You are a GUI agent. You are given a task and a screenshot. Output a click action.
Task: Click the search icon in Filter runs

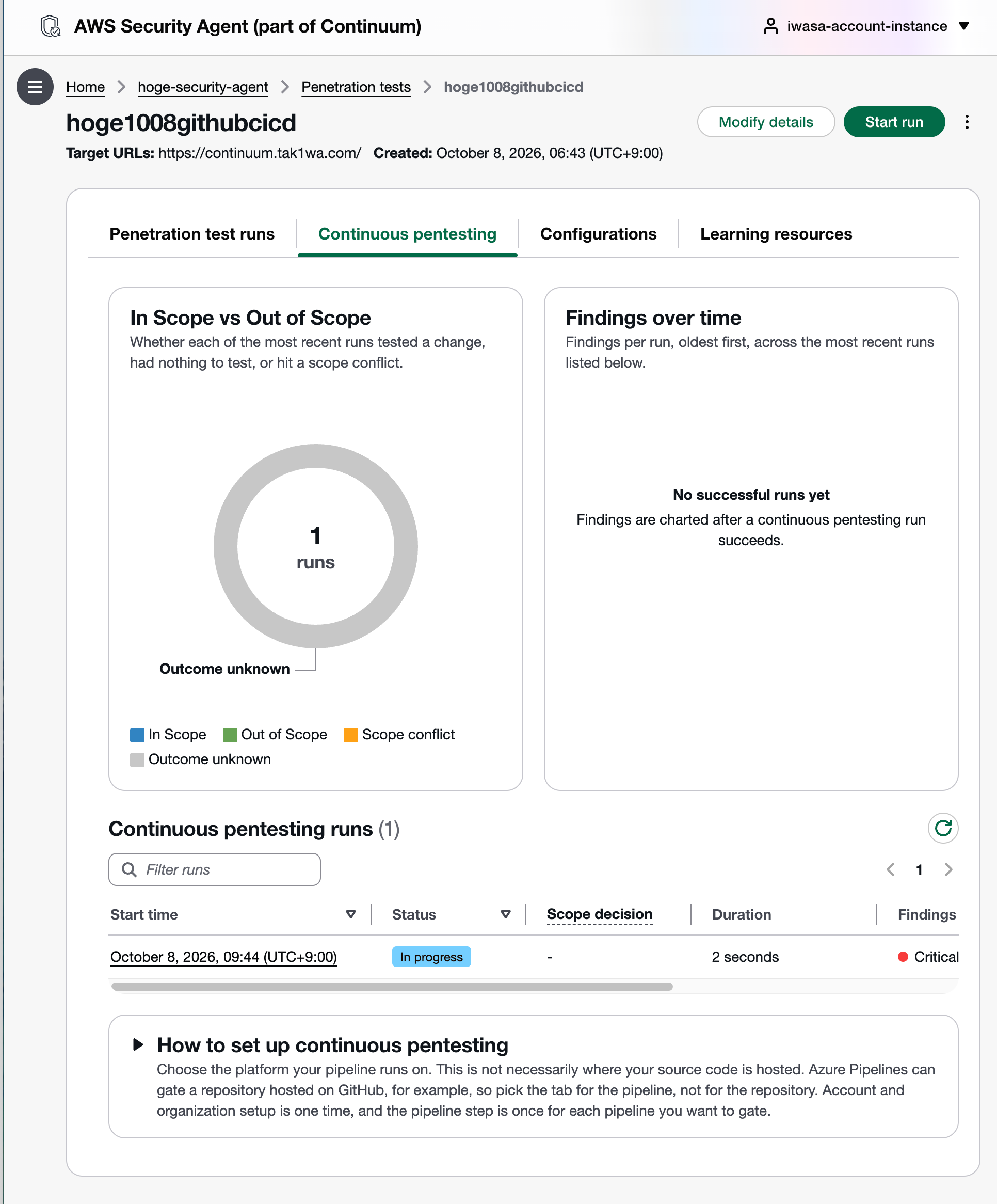click(x=130, y=869)
